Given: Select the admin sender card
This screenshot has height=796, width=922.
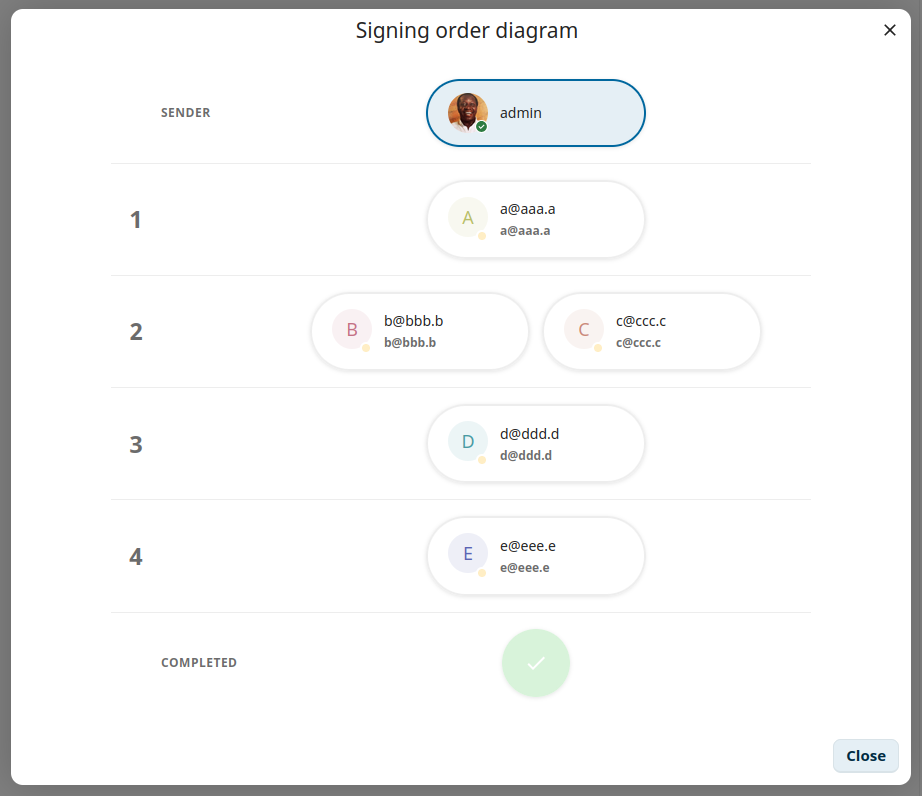Looking at the screenshot, I should [x=536, y=112].
